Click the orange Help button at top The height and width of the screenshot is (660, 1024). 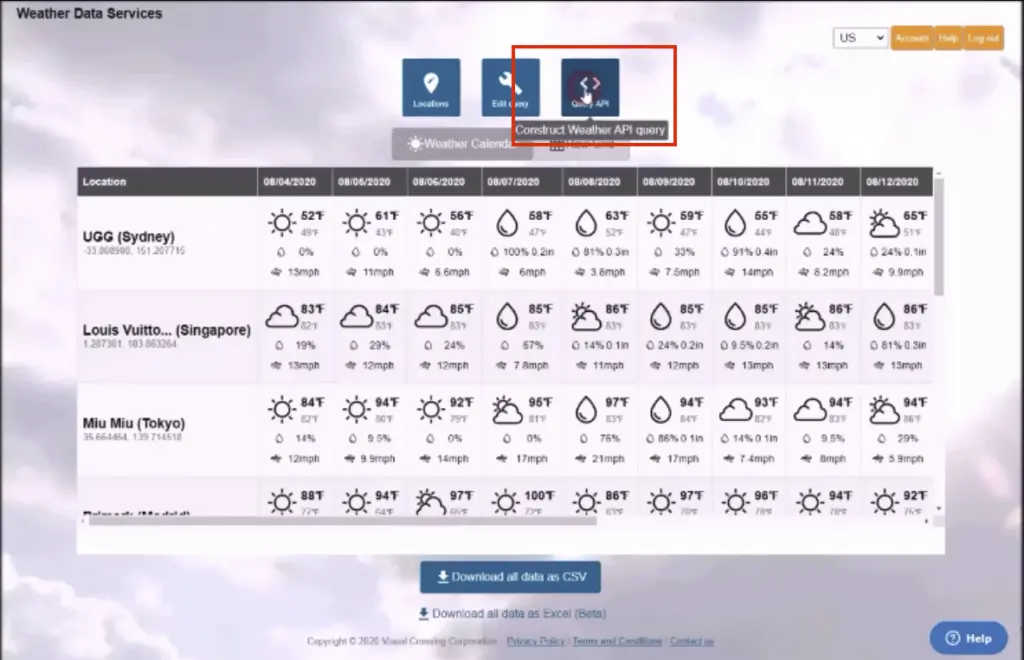click(948, 38)
